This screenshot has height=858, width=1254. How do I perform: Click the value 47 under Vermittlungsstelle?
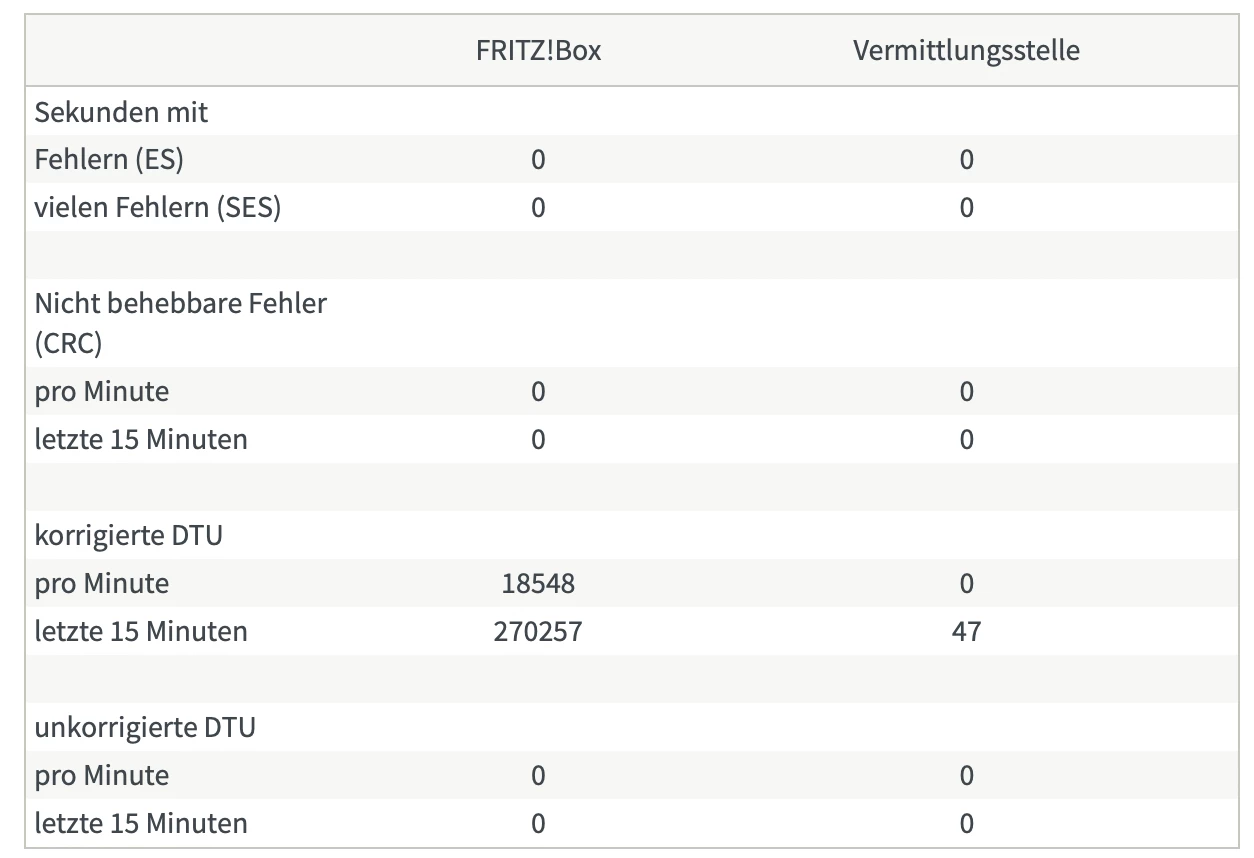(966, 631)
